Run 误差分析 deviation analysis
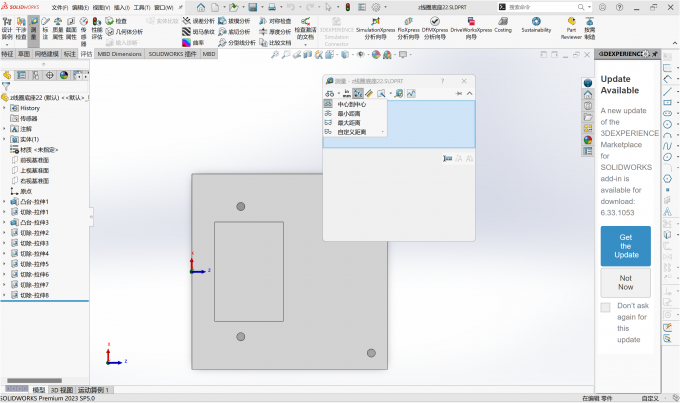 [x=199, y=21]
